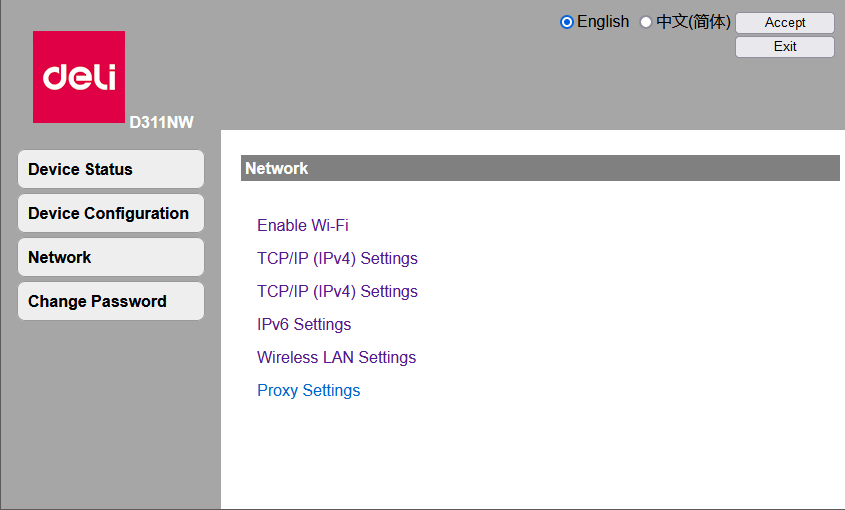
Task: Open the Device Configuration menu
Action: pyautogui.click(x=110, y=213)
